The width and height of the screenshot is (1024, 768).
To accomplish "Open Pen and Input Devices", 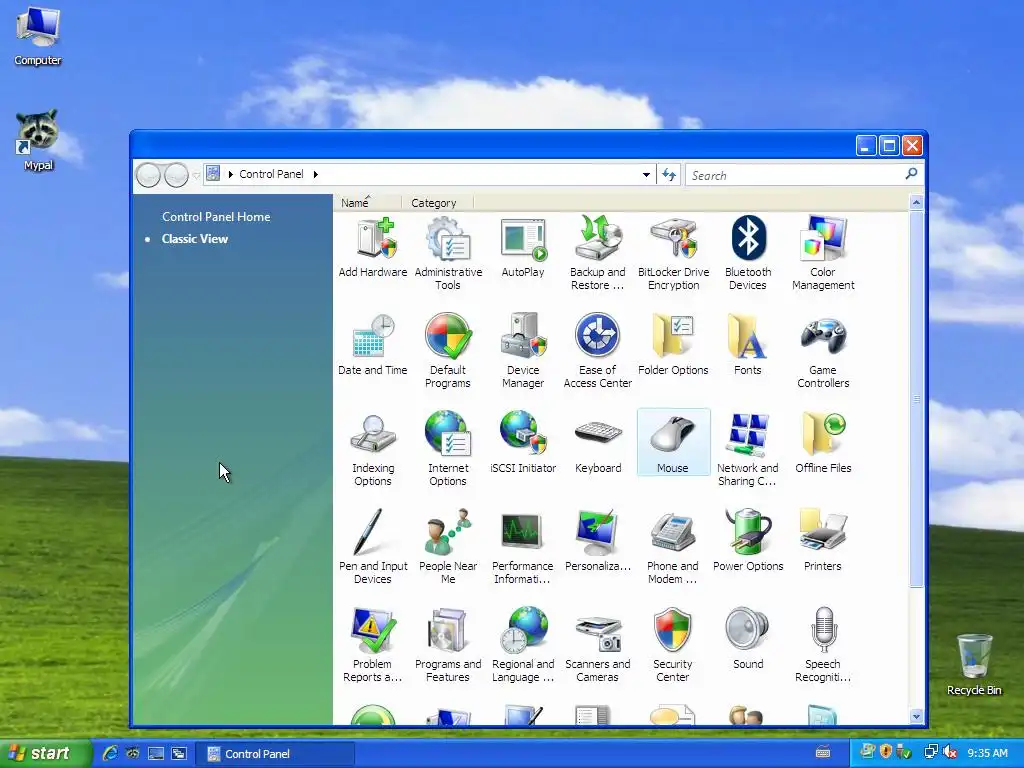I will click(x=373, y=547).
